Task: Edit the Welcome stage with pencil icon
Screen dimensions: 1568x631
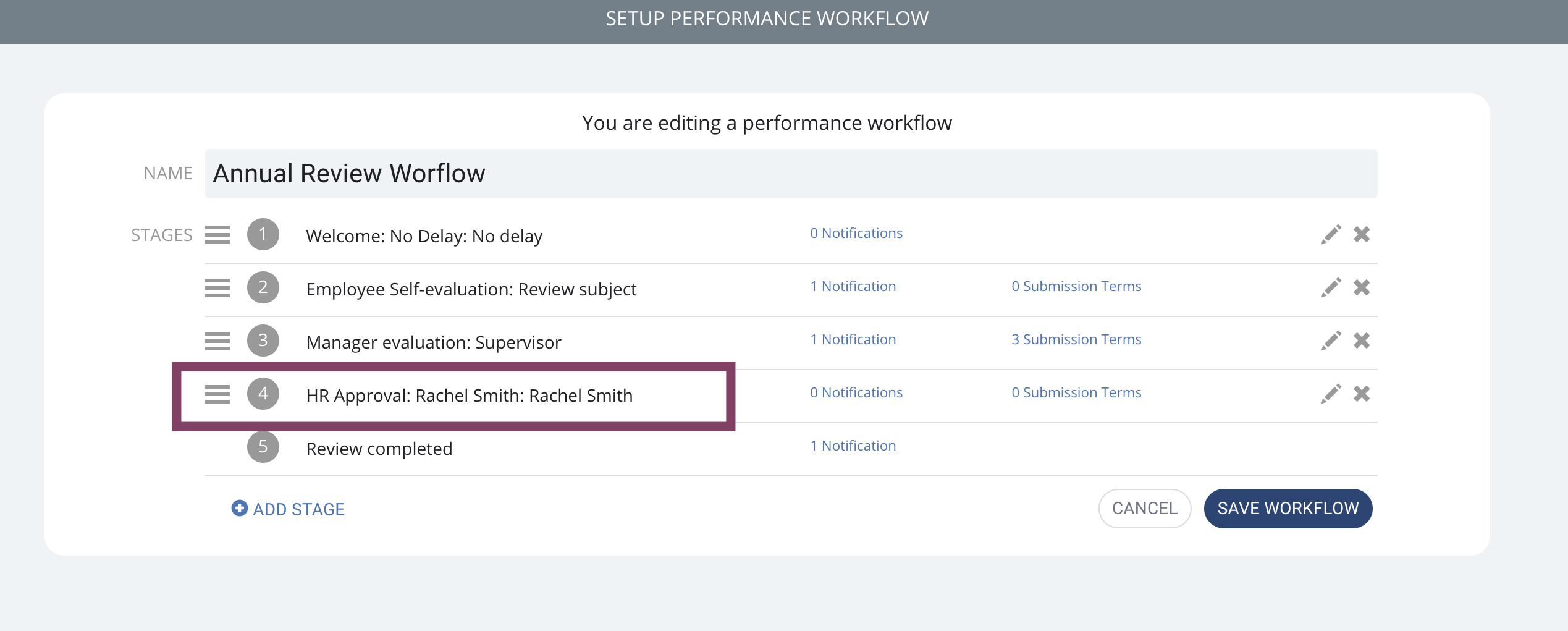Action: coord(1331,234)
